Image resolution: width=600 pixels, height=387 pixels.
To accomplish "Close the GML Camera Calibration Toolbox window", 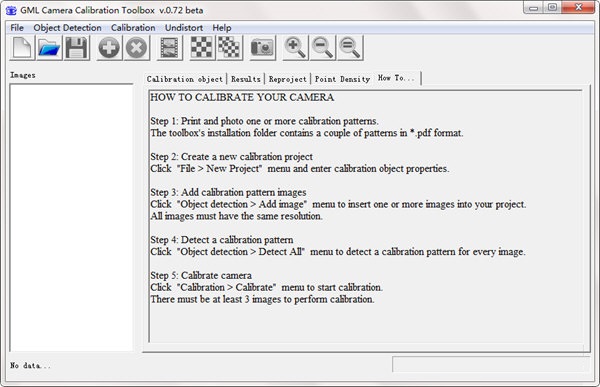I will pos(578,8).
